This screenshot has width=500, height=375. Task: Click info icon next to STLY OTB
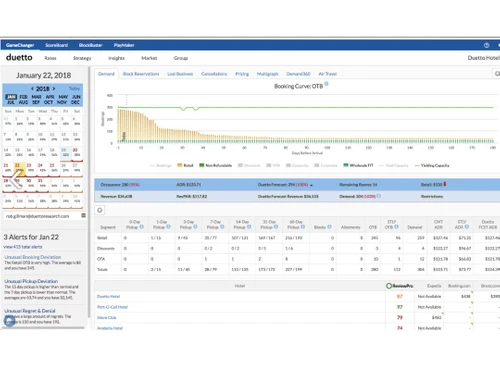pyautogui.click(x=396, y=227)
